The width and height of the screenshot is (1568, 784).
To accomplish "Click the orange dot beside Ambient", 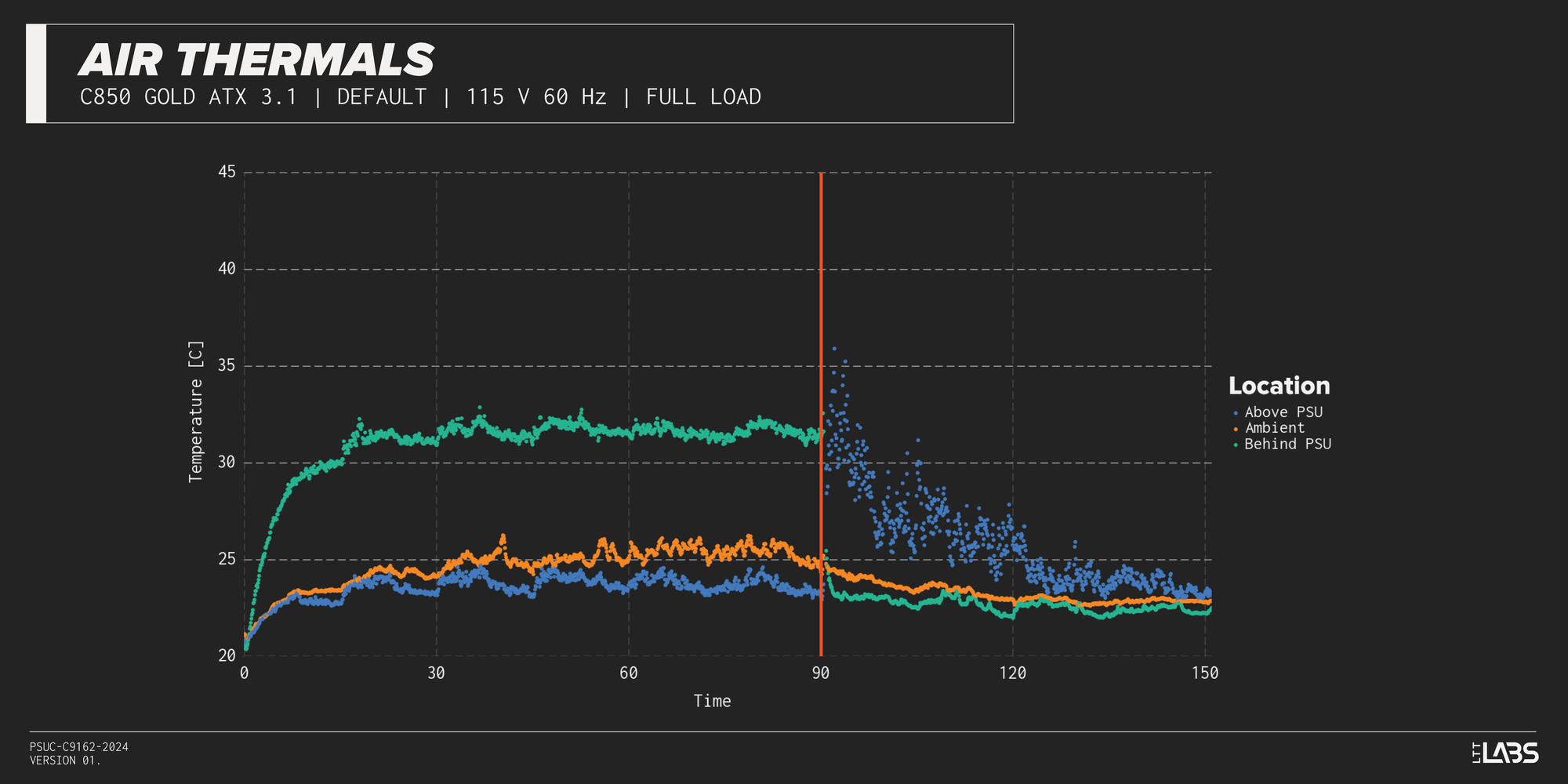I will coord(1236,429).
